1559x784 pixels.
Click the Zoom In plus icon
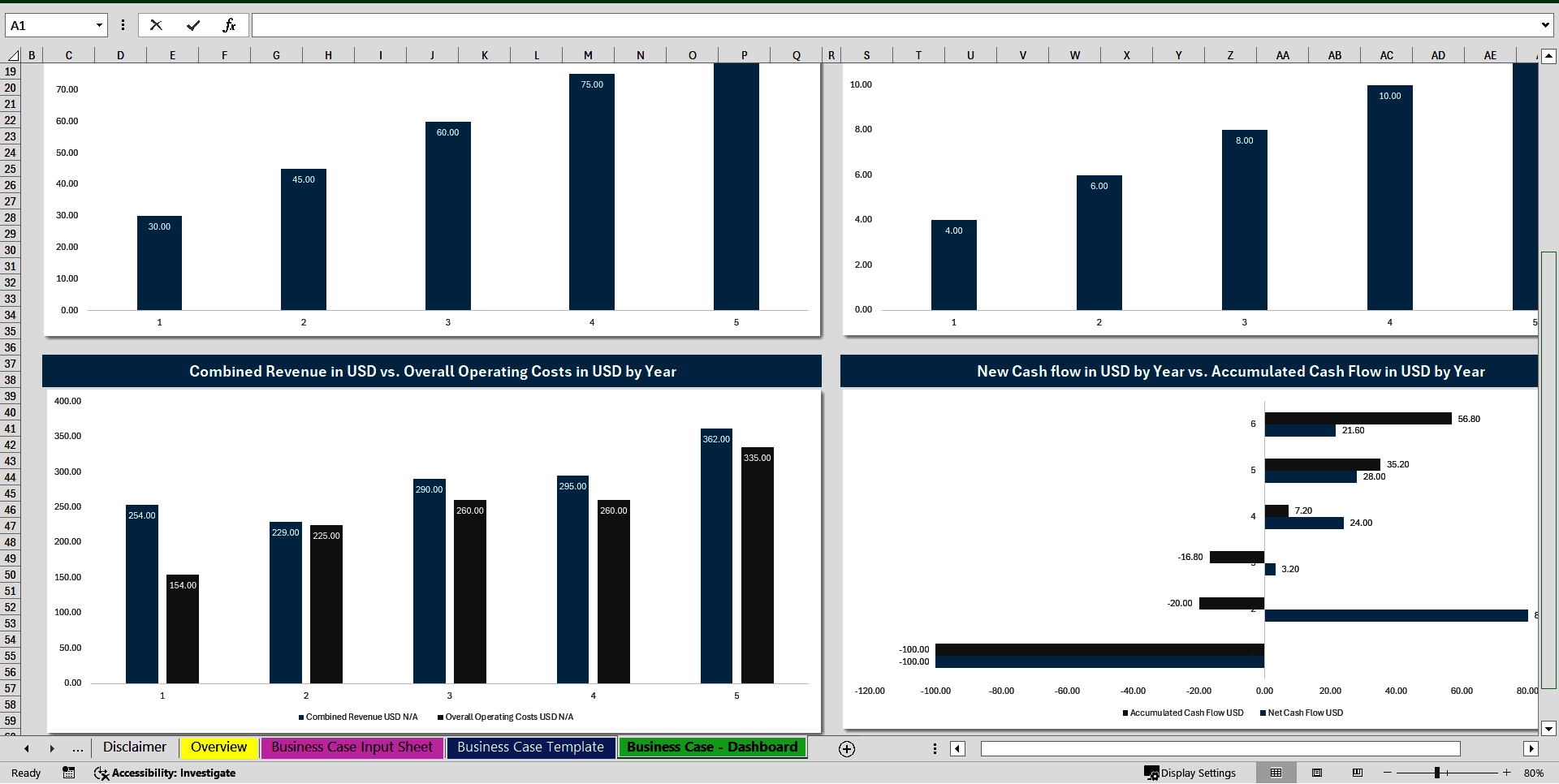coord(1506,773)
